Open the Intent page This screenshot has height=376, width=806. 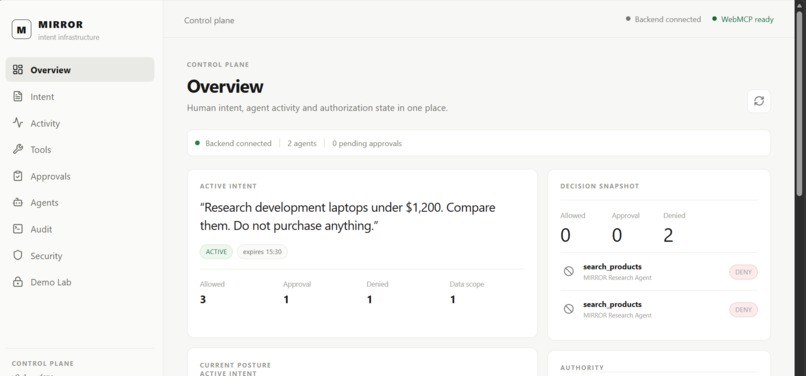click(80, 96)
